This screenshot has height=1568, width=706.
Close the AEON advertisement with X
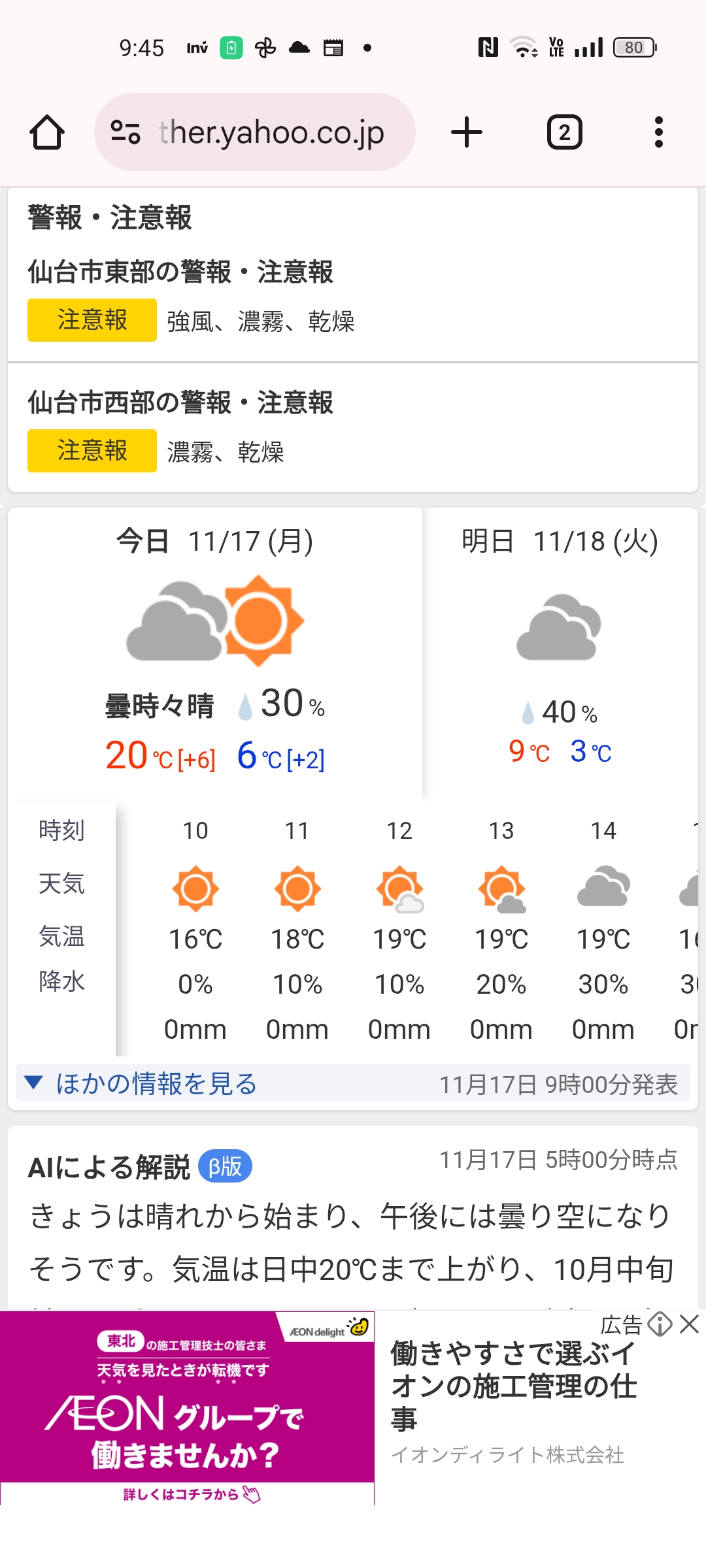(x=689, y=1325)
